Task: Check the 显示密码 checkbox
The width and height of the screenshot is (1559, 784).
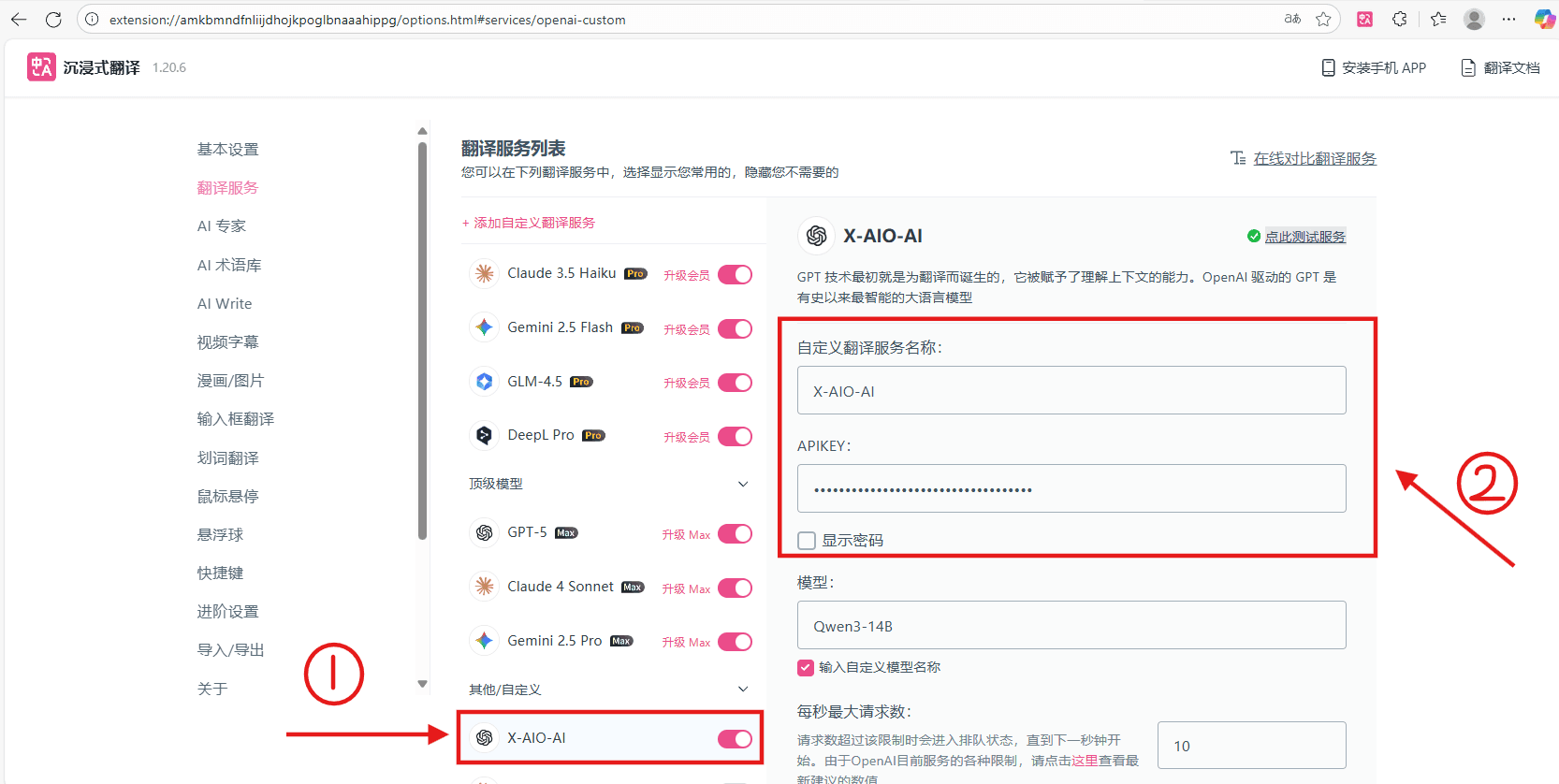Action: click(x=807, y=541)
